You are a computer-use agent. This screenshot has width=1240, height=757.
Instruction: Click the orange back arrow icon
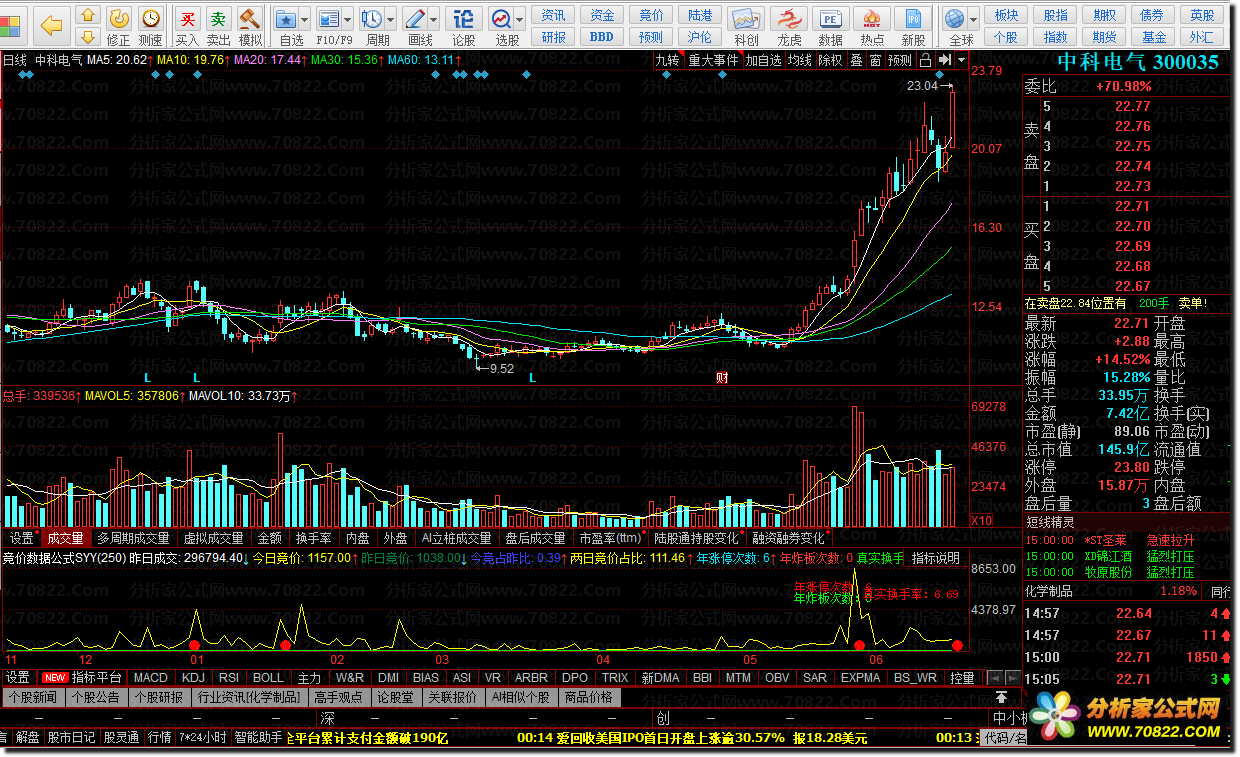click(51, 24)
